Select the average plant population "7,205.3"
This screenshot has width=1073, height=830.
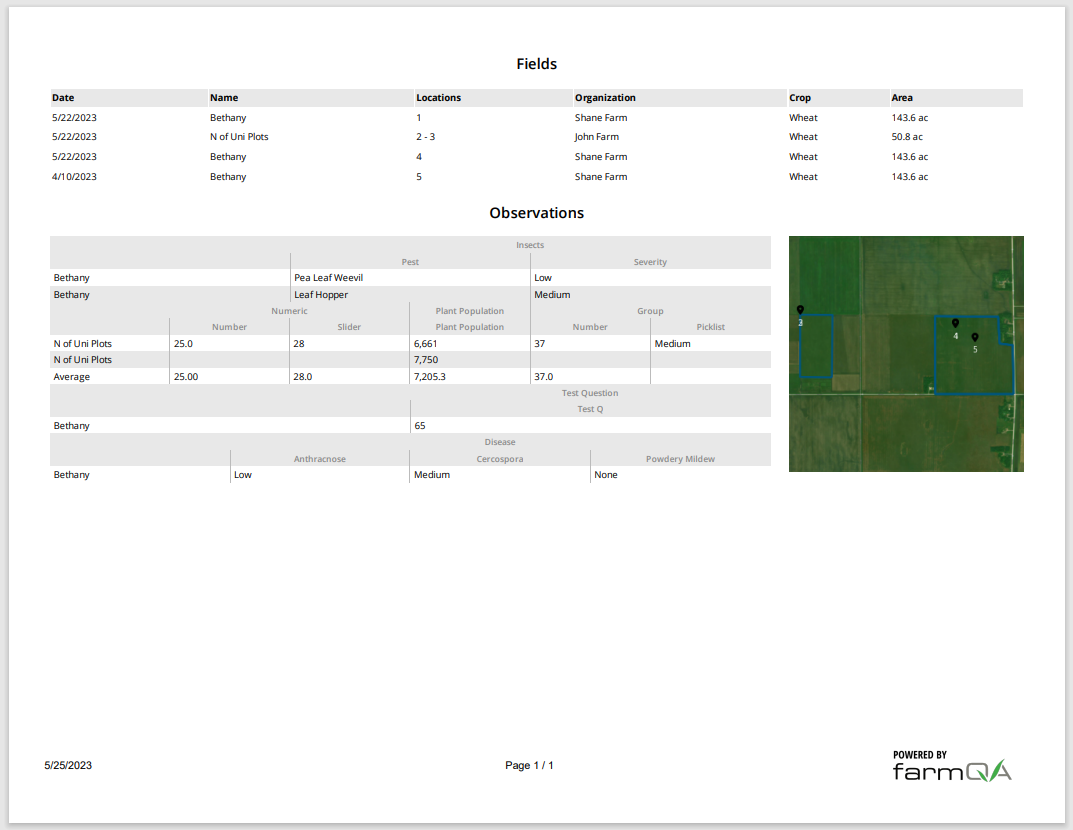click(430, 377)
